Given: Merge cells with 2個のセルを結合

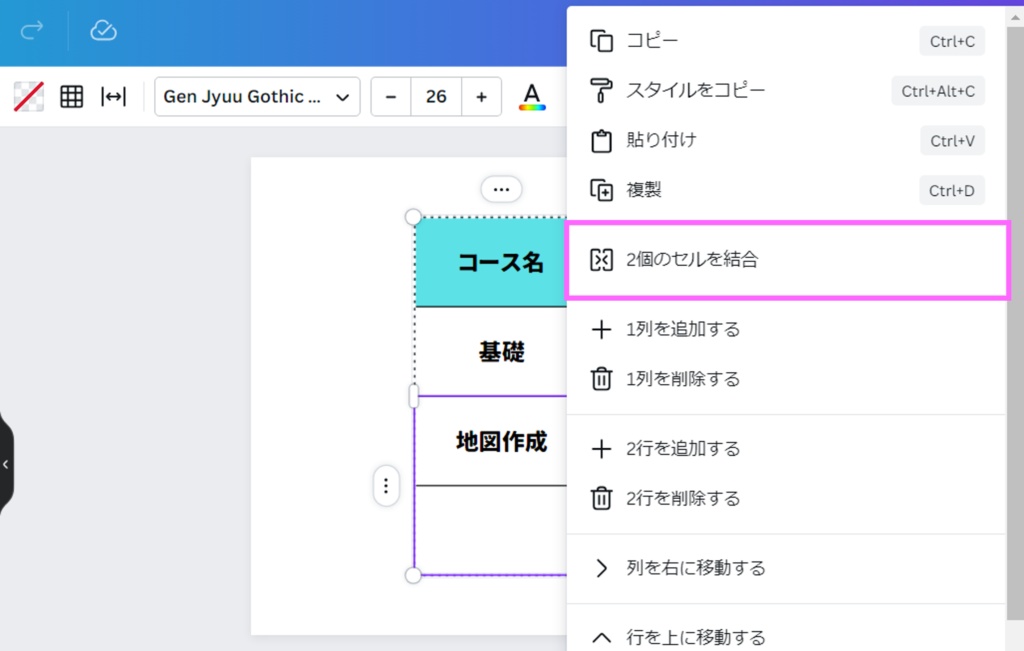Looking at the screenshot, I should point(692,260).
